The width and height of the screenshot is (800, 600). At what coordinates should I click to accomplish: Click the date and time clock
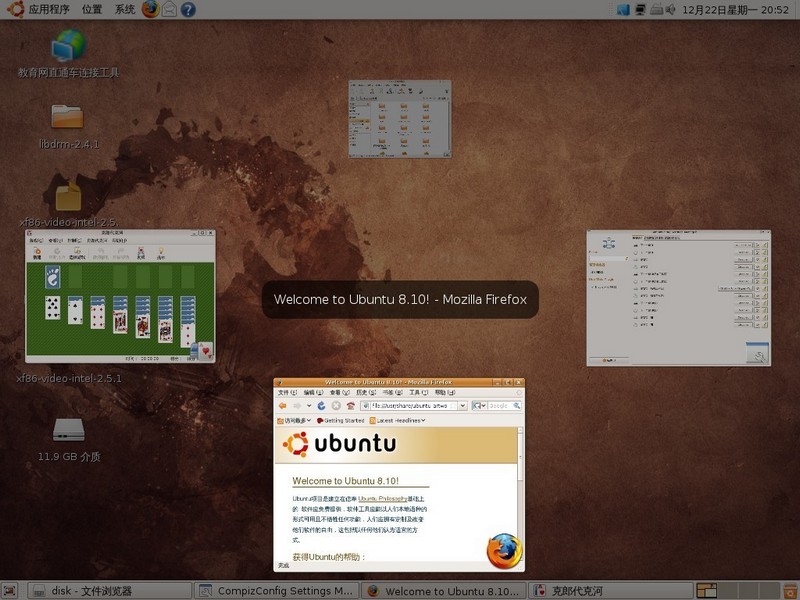click(736, 9)
